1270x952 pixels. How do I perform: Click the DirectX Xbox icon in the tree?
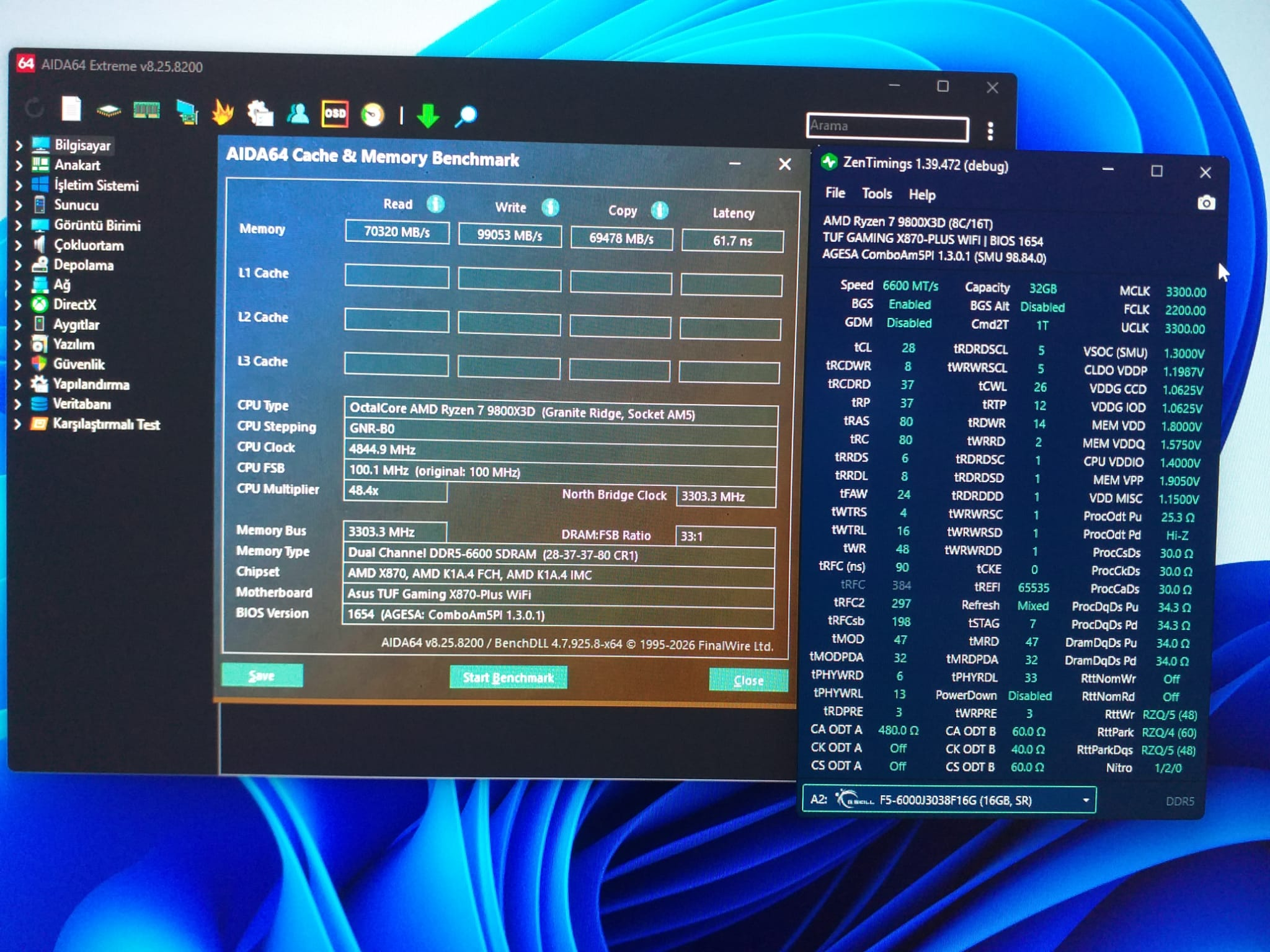pos(40,304)
